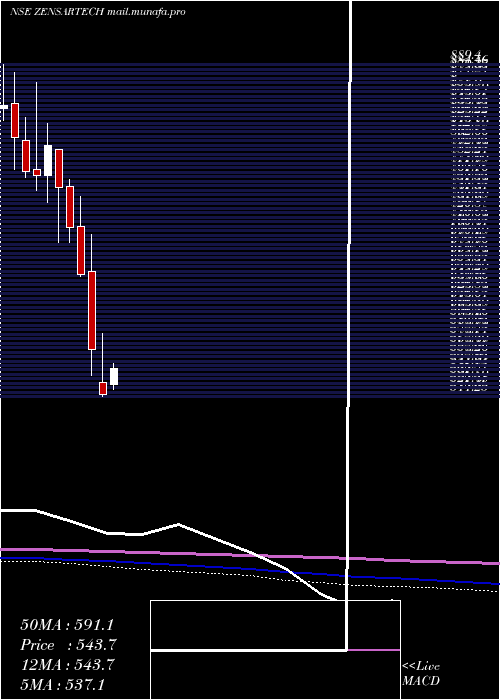Click the tallest red candlestick body

click(92, 310)
